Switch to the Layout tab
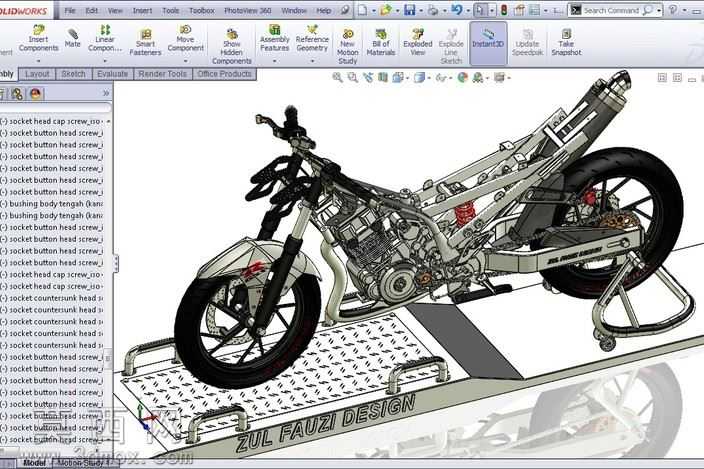 [37, 74]
